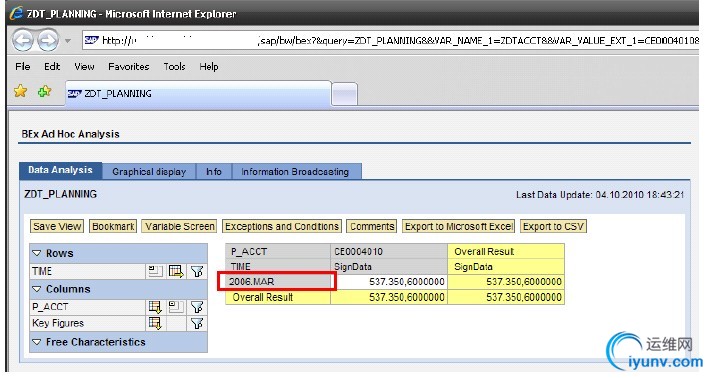709x378 pixels.
Task: Move P_ACCT to rows icon
Action: pyautogui.click(x=155, y=307)
